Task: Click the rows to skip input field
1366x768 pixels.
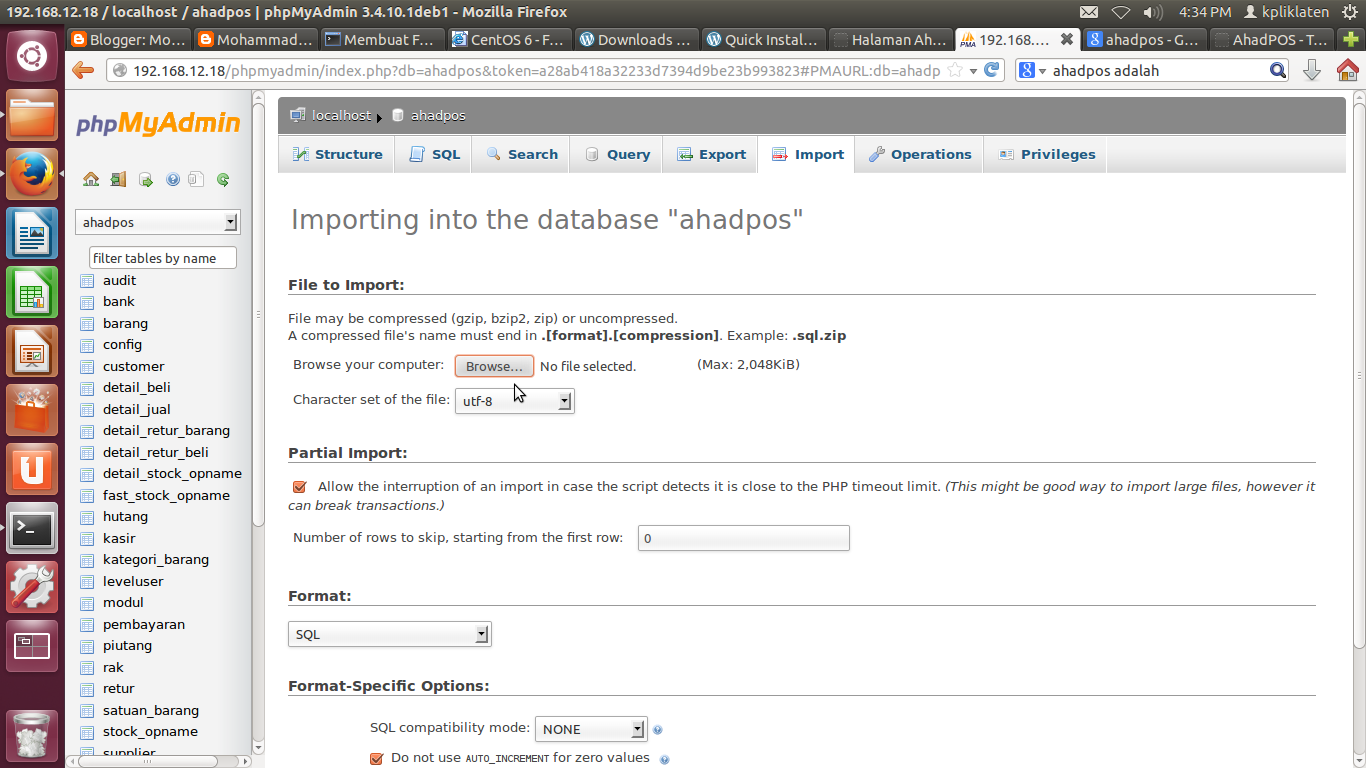Action: point(743,538)
